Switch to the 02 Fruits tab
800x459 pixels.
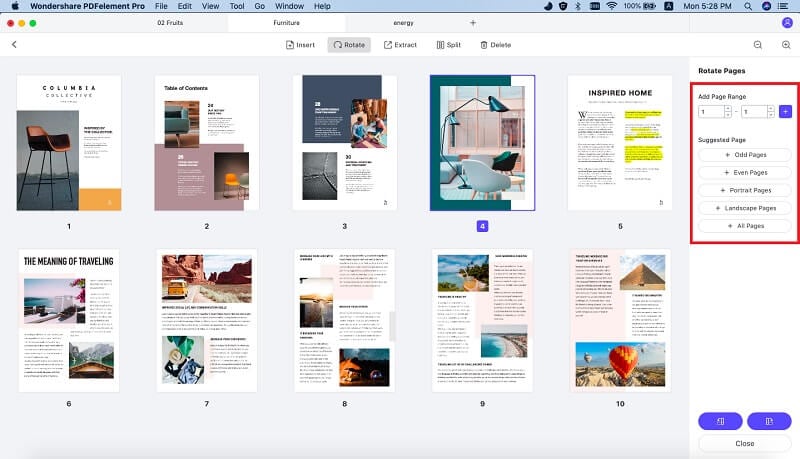click(170, 22)
